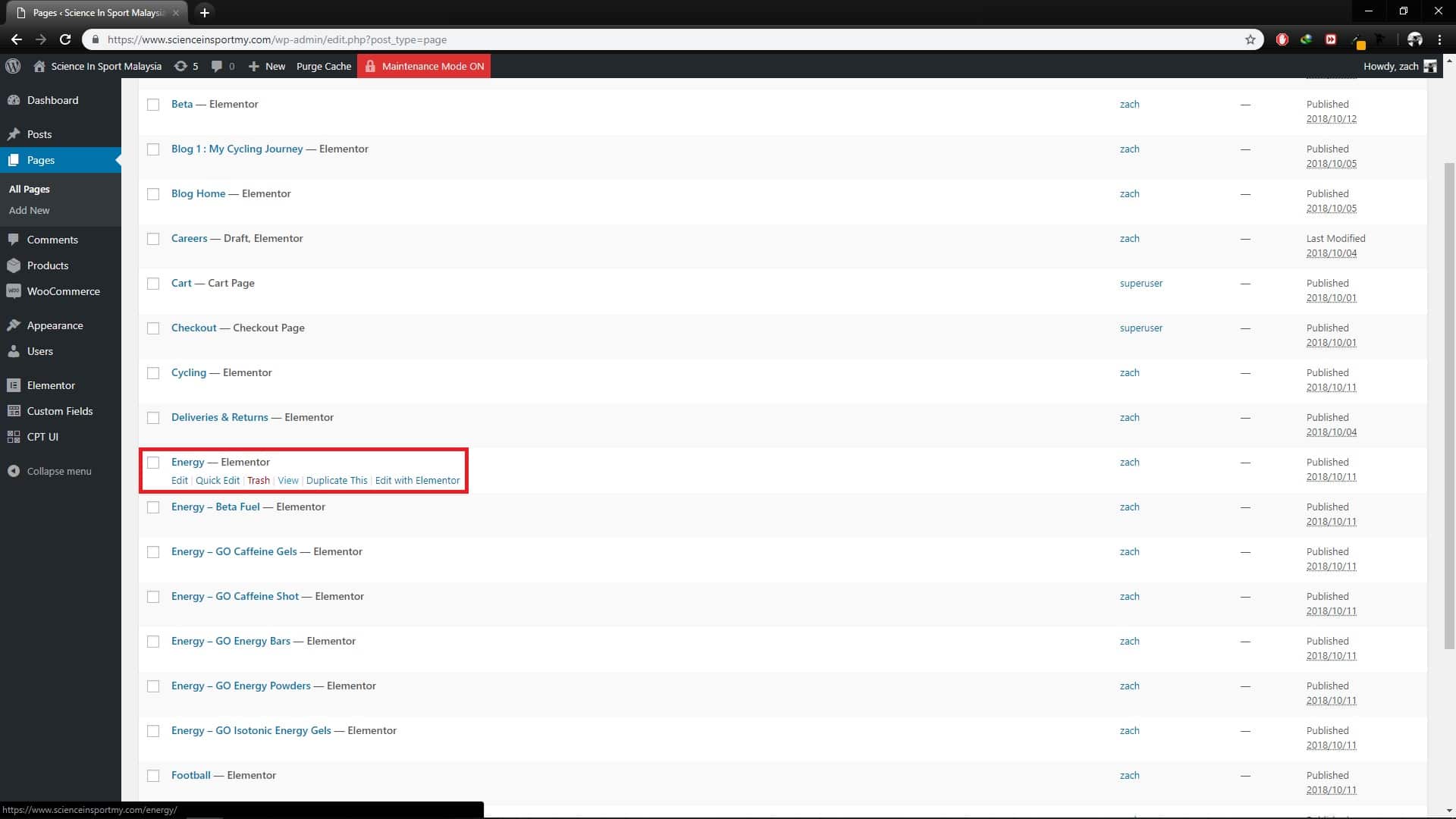Viewport: 1456px width, 819px height.
Task: Tick the checkbox for Careers
Action: pos(153,239)
